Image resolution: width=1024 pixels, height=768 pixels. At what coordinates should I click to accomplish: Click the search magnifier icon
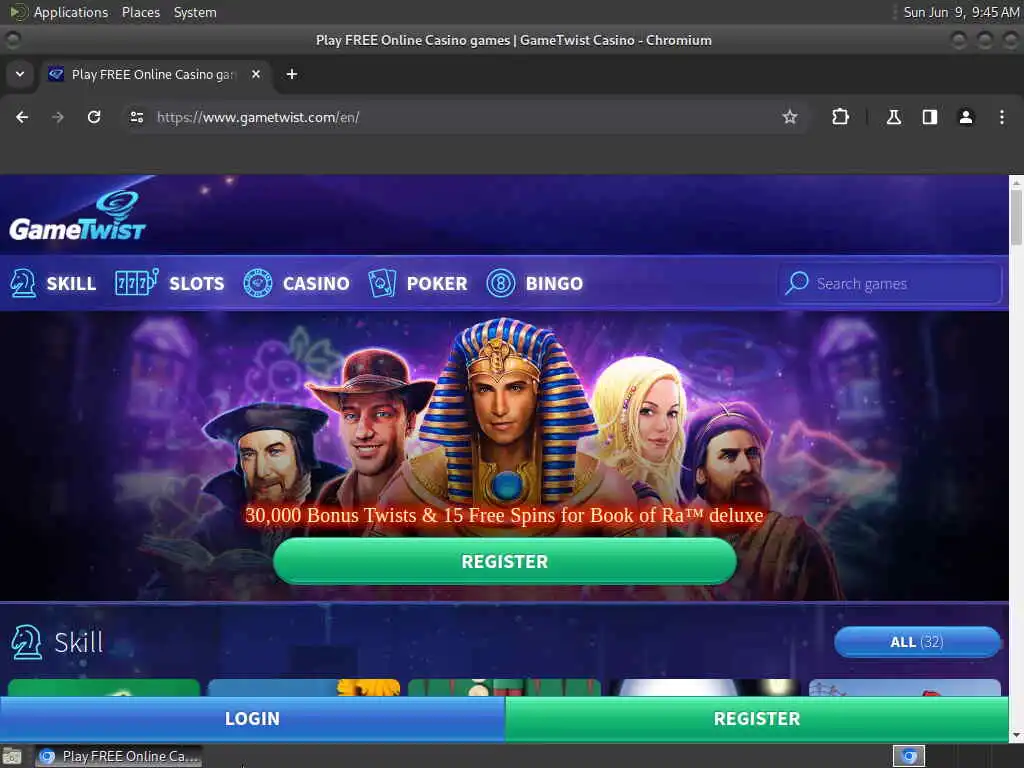point(797,283)
